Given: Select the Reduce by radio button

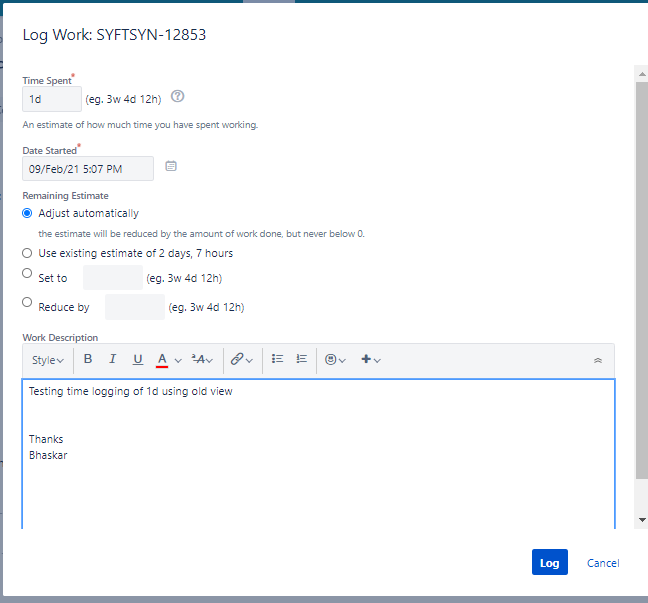Looking at the screenshot, I should 27,302.
